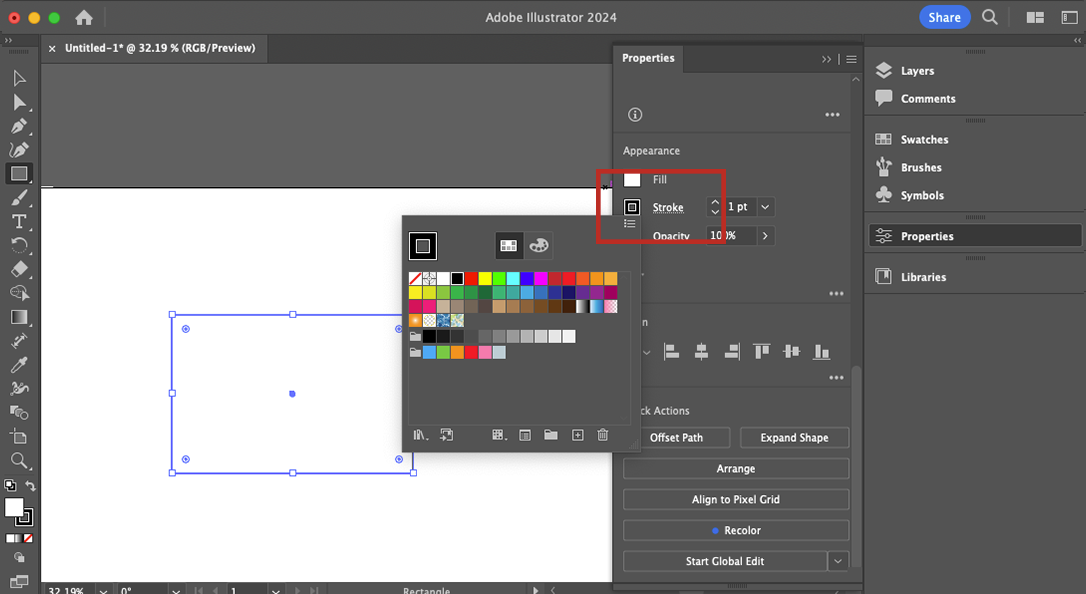Switch to Color Mixer palette view

[539, 245]
